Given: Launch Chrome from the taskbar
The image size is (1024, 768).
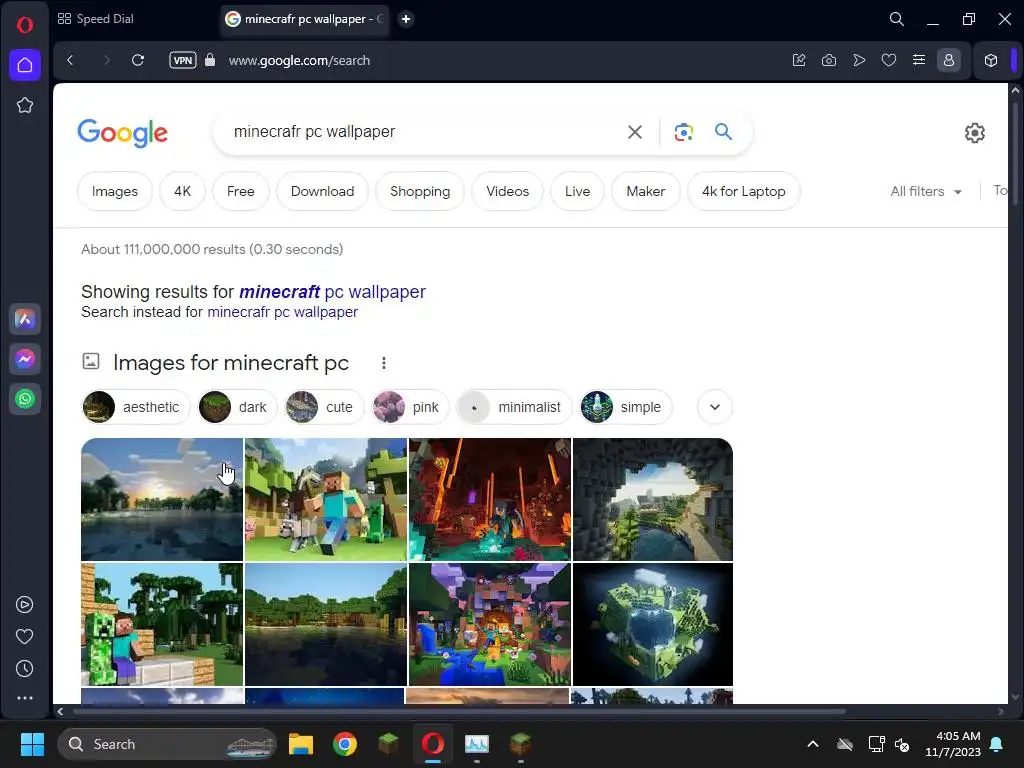Looking at the screenshot, I should pos(345,744).
